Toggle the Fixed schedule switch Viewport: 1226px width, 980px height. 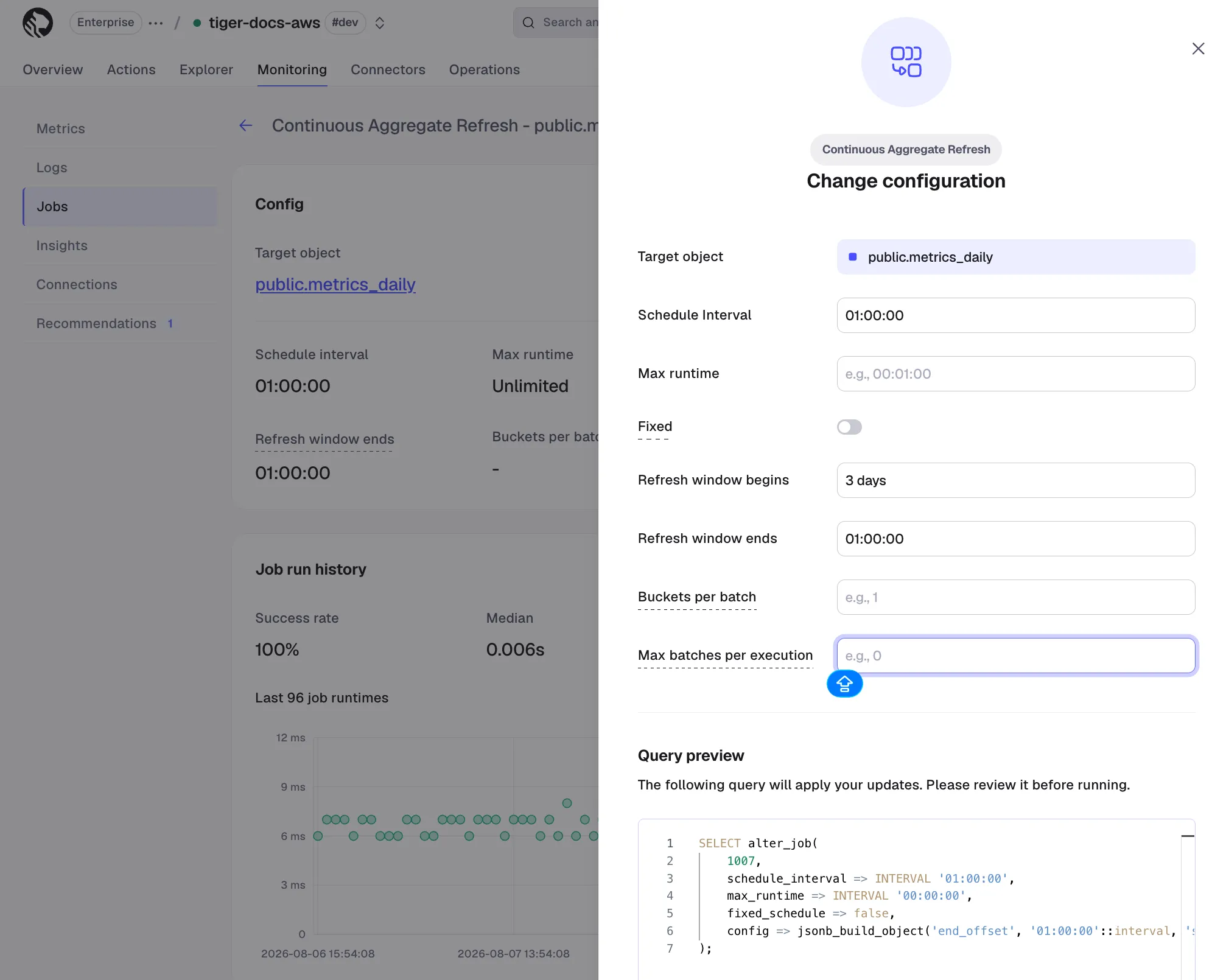coord(849,427)
